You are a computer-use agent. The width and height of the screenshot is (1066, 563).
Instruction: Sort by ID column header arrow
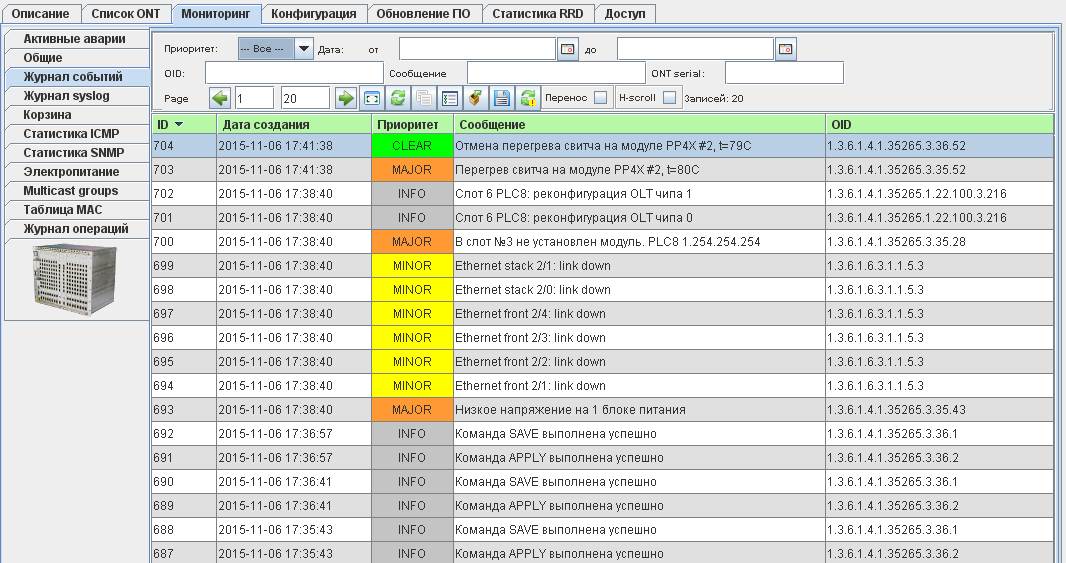[179, 125]
